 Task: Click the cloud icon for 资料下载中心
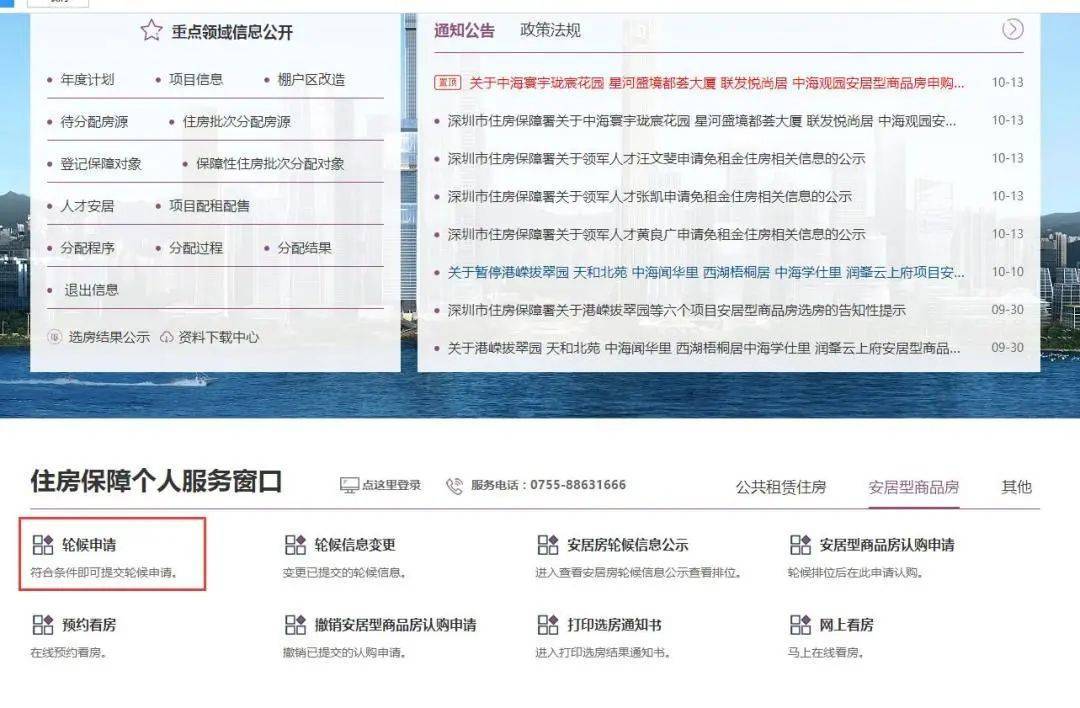[167, 337]
